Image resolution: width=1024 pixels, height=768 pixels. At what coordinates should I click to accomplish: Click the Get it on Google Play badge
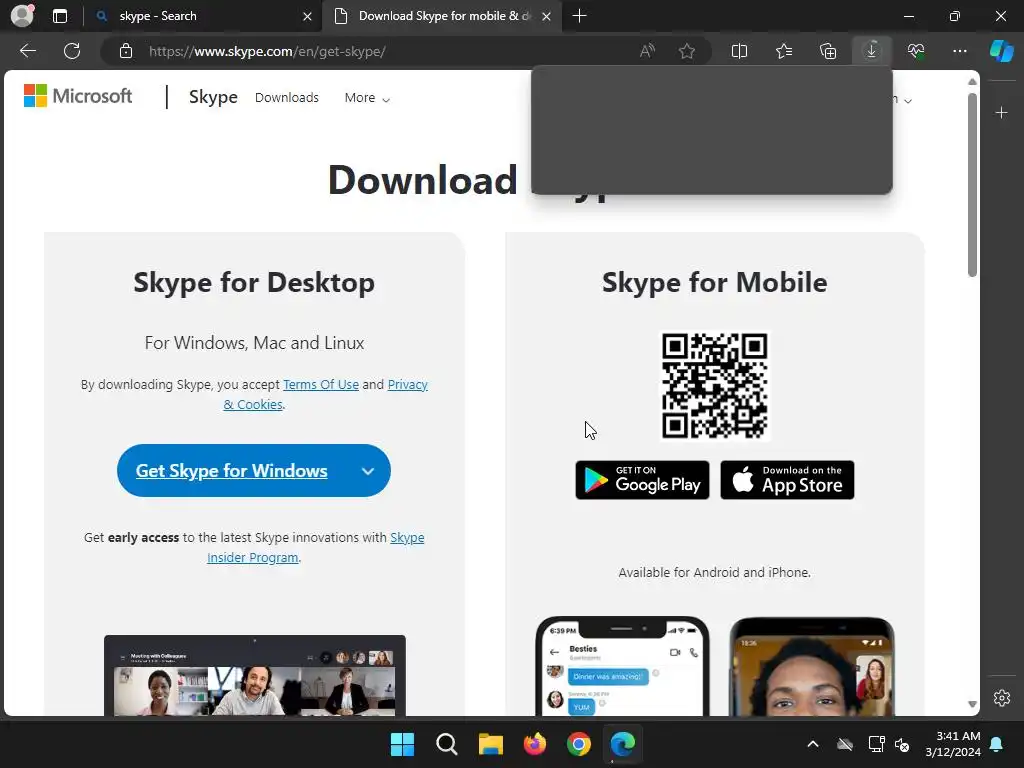tap(642, 480)
